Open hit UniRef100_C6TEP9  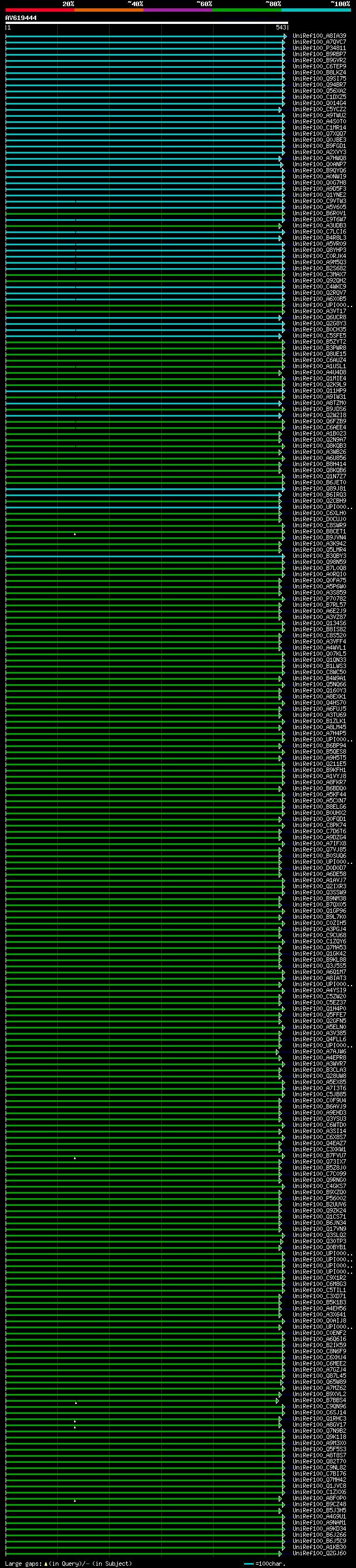point(319,66)
